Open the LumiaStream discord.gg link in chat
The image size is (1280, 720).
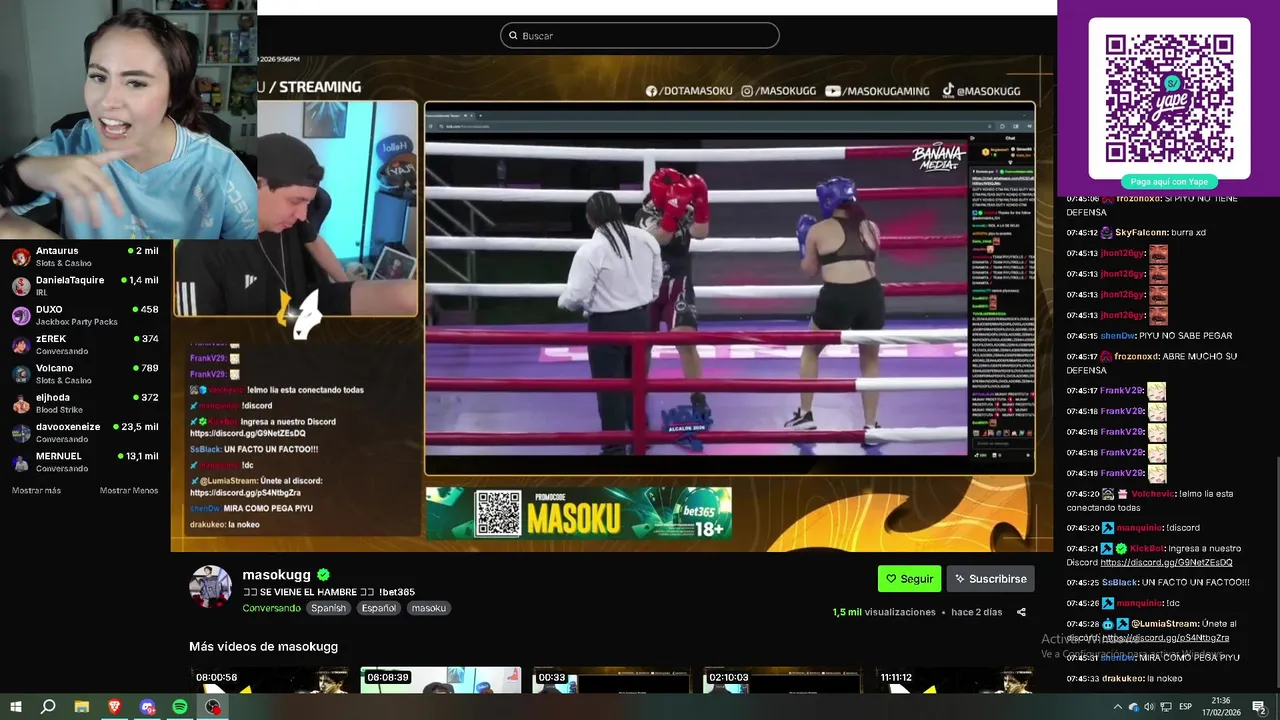[1166, 638]
